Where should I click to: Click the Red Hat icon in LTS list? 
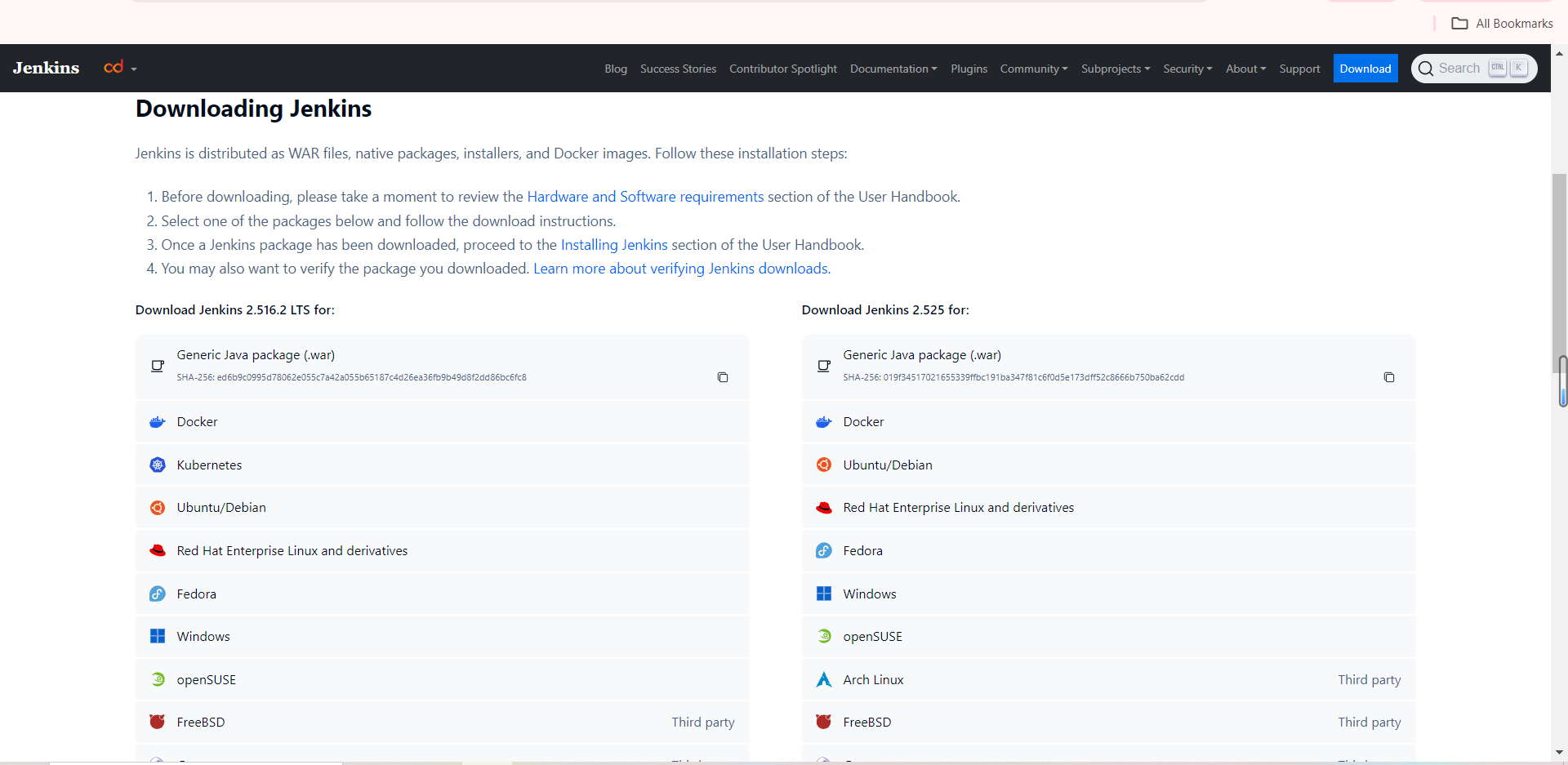click(158, 551)
